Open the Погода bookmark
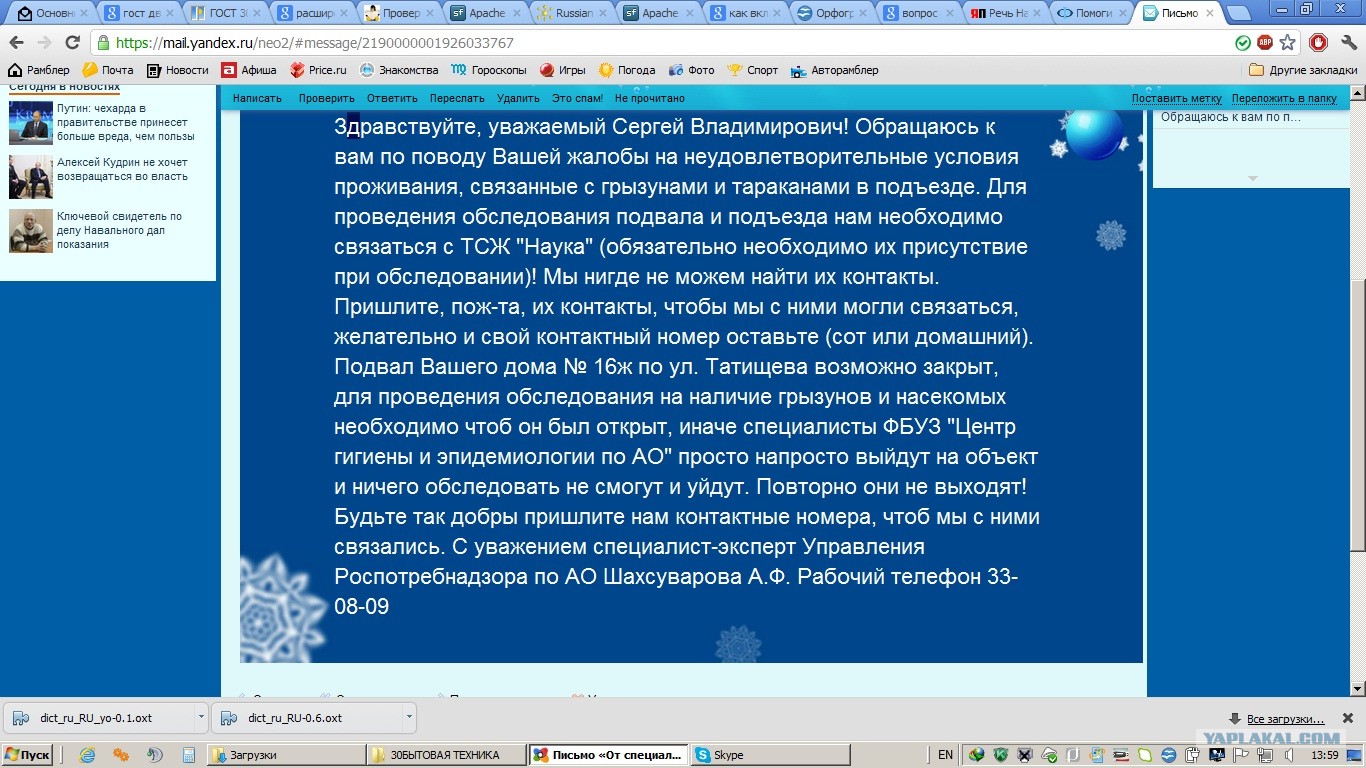This screenshot has width=1366, height=768. (606, 70)
